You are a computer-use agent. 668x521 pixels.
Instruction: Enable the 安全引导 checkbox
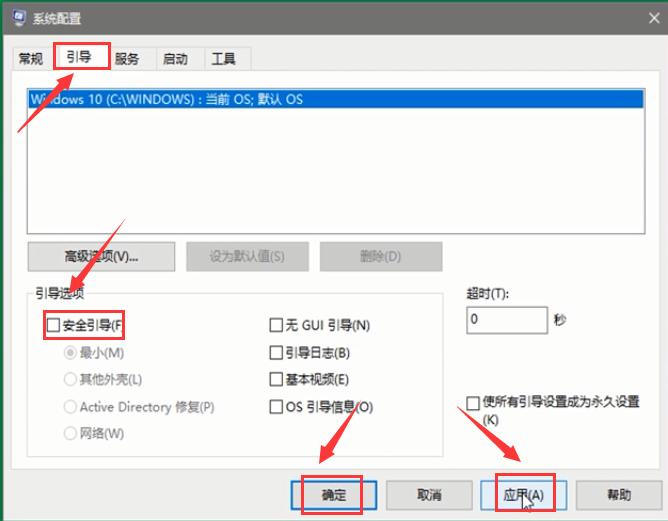(54, 325)
